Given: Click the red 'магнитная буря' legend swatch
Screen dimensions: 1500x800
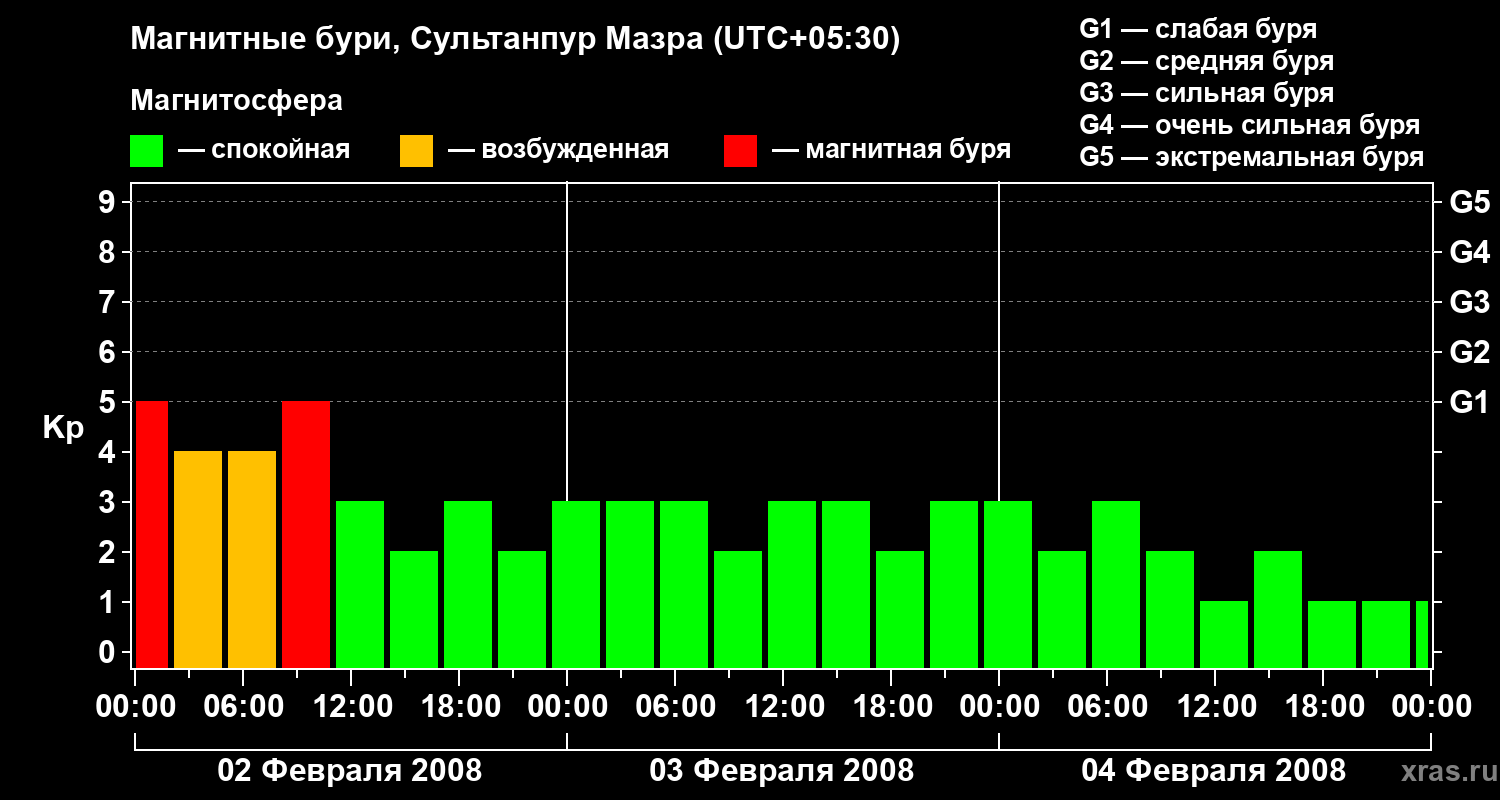Looking at the screenshot, I should (x=740, y=151).
